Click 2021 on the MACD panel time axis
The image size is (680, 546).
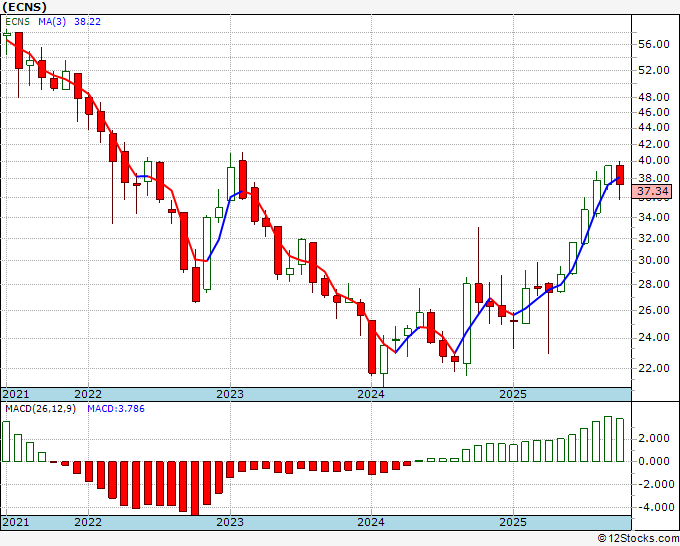[x=16, y=522]
